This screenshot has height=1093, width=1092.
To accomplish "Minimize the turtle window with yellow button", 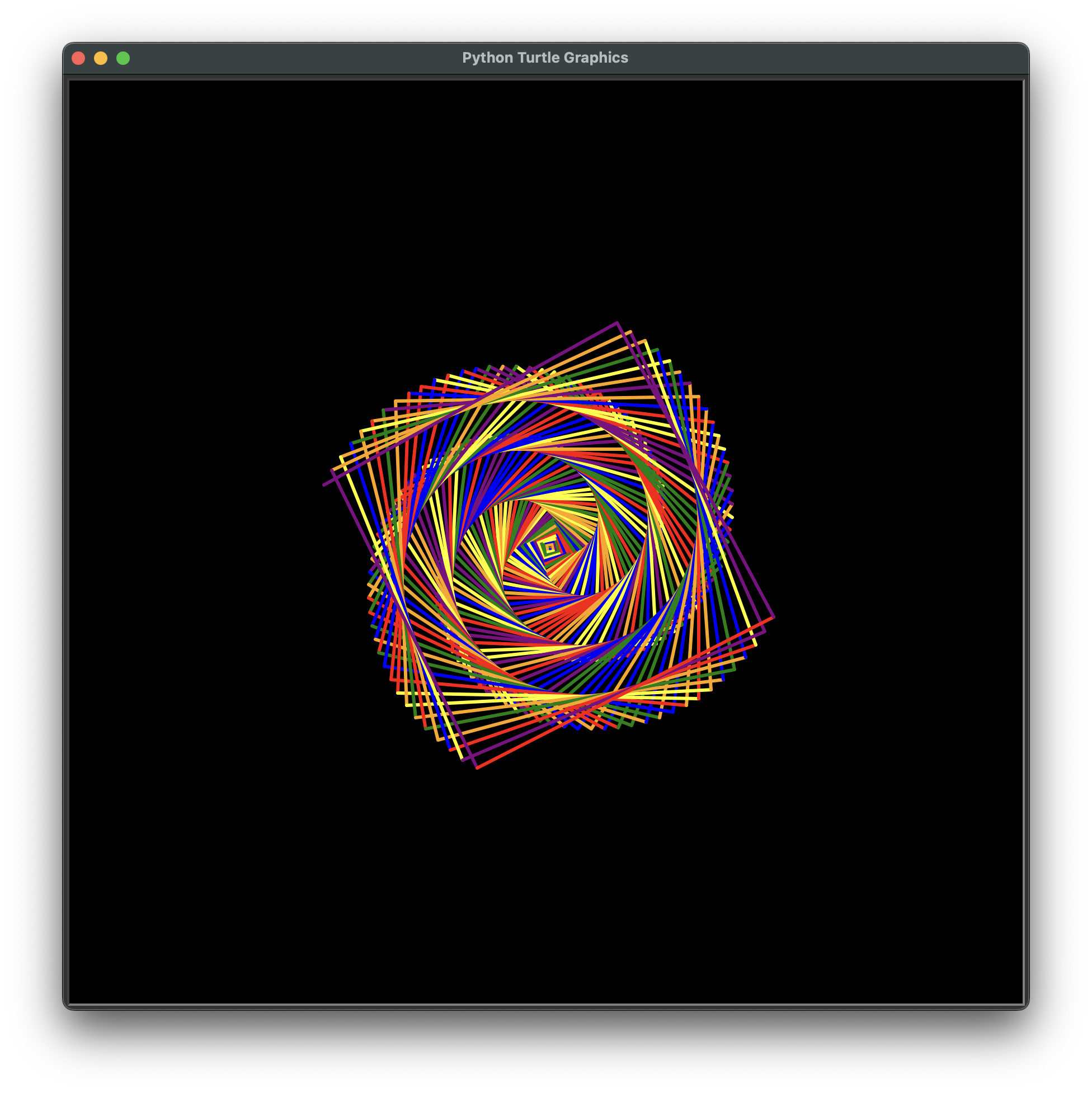I will pos(101,58).
